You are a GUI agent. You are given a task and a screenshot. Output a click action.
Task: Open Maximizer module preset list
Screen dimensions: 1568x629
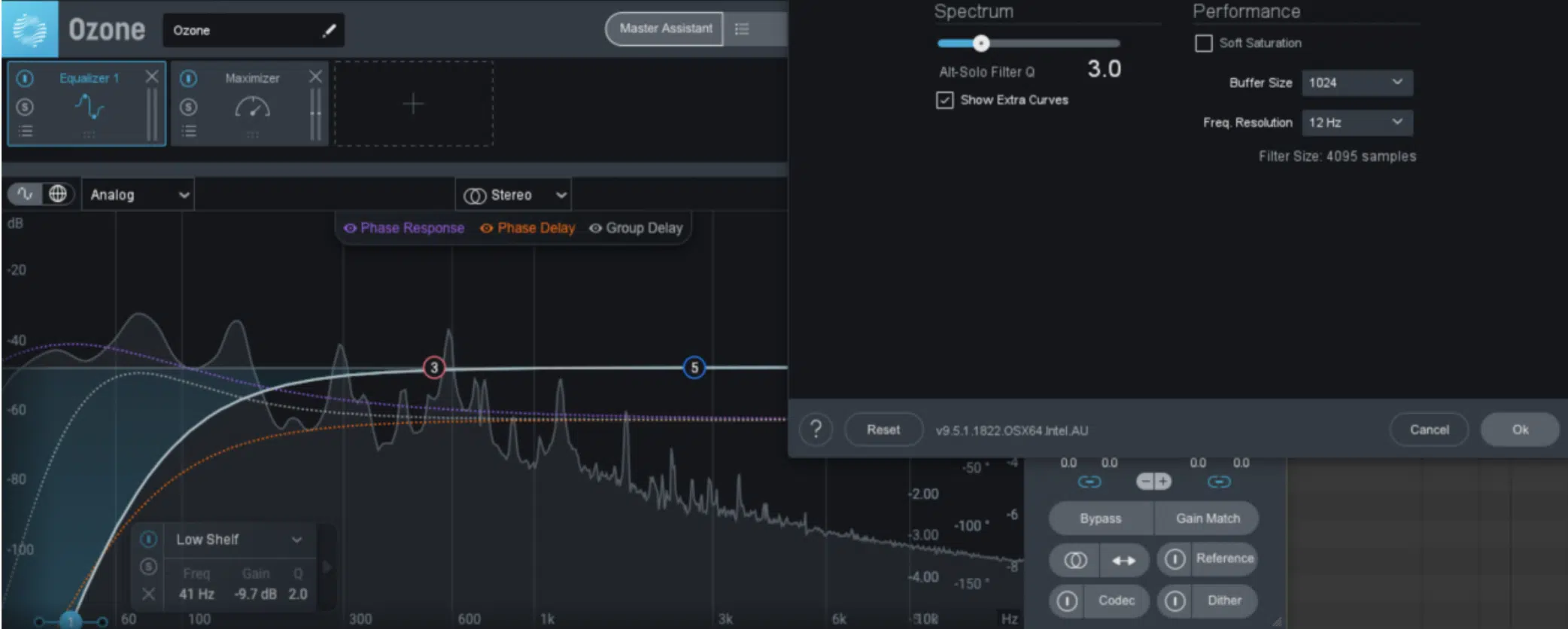click(189, 132)
